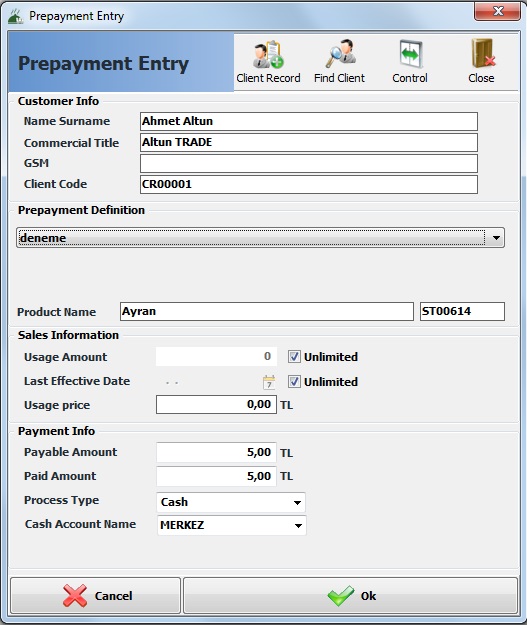Click the Cancel button
Screen dimensions: 527x625
point(96,596)
